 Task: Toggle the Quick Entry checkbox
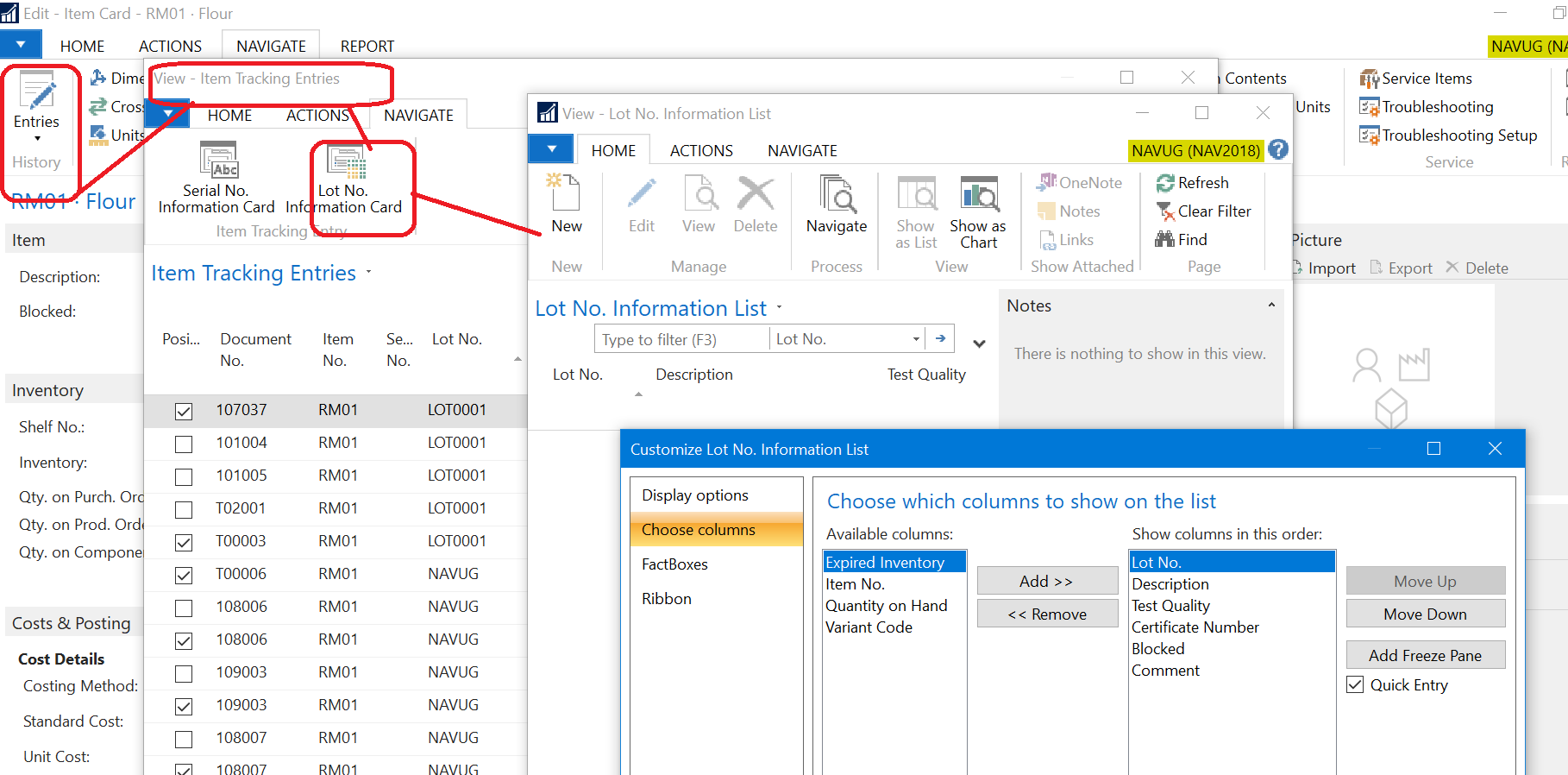tap(1355, 684)
